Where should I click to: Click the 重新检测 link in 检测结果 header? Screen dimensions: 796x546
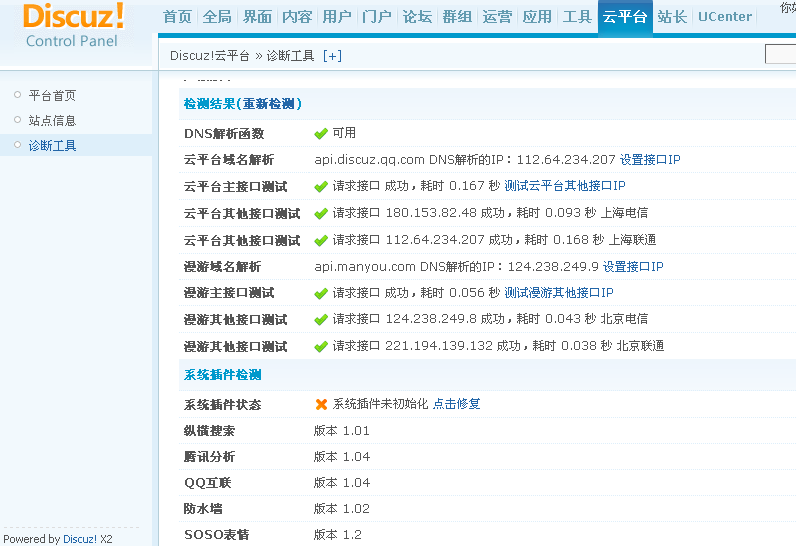tap(269, 104)
